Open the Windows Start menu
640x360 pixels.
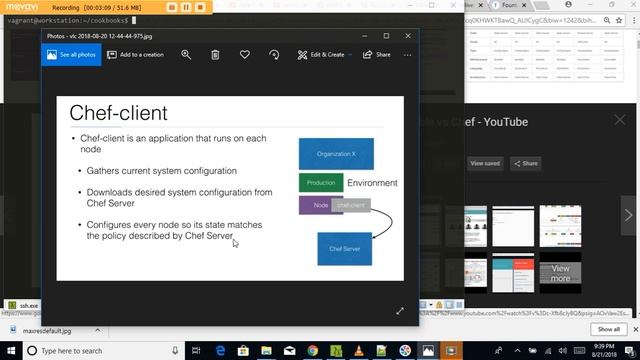click(x=11, y=351)
